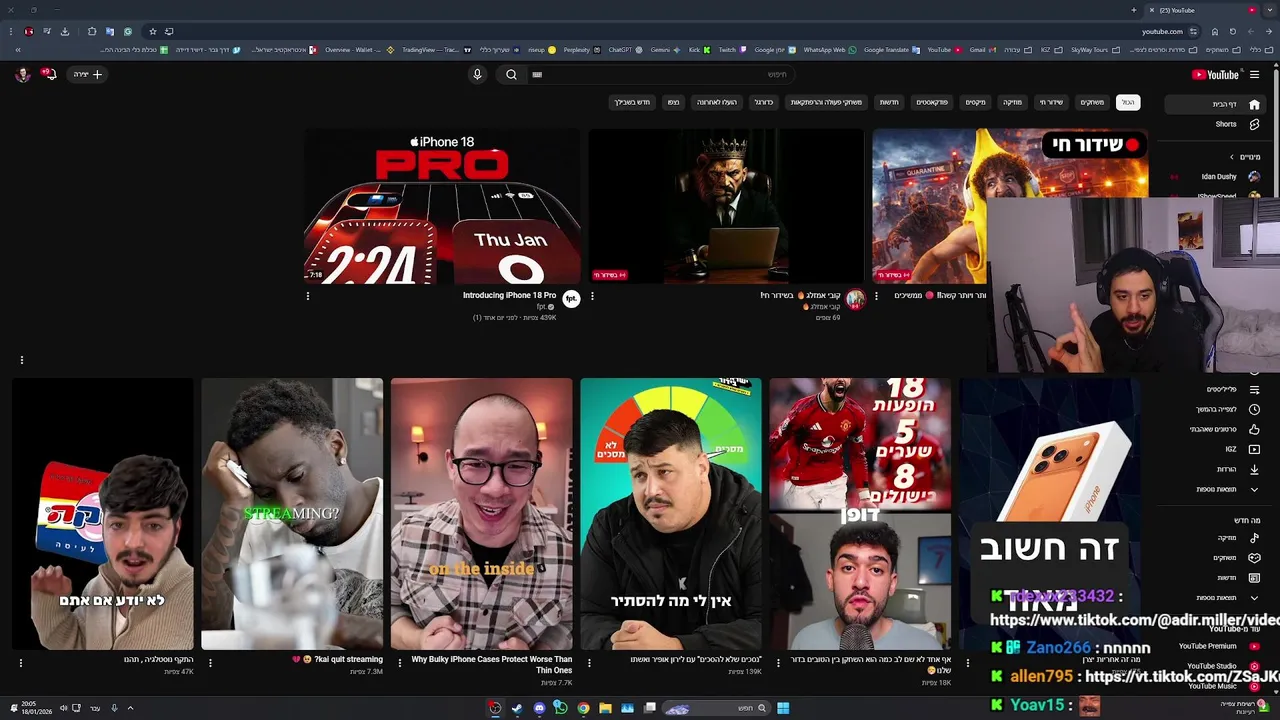This screenshot has width=1280, height=720.
Task: Open options menu for iPhone 18 Pro video
Action: (x=308, y=296)
